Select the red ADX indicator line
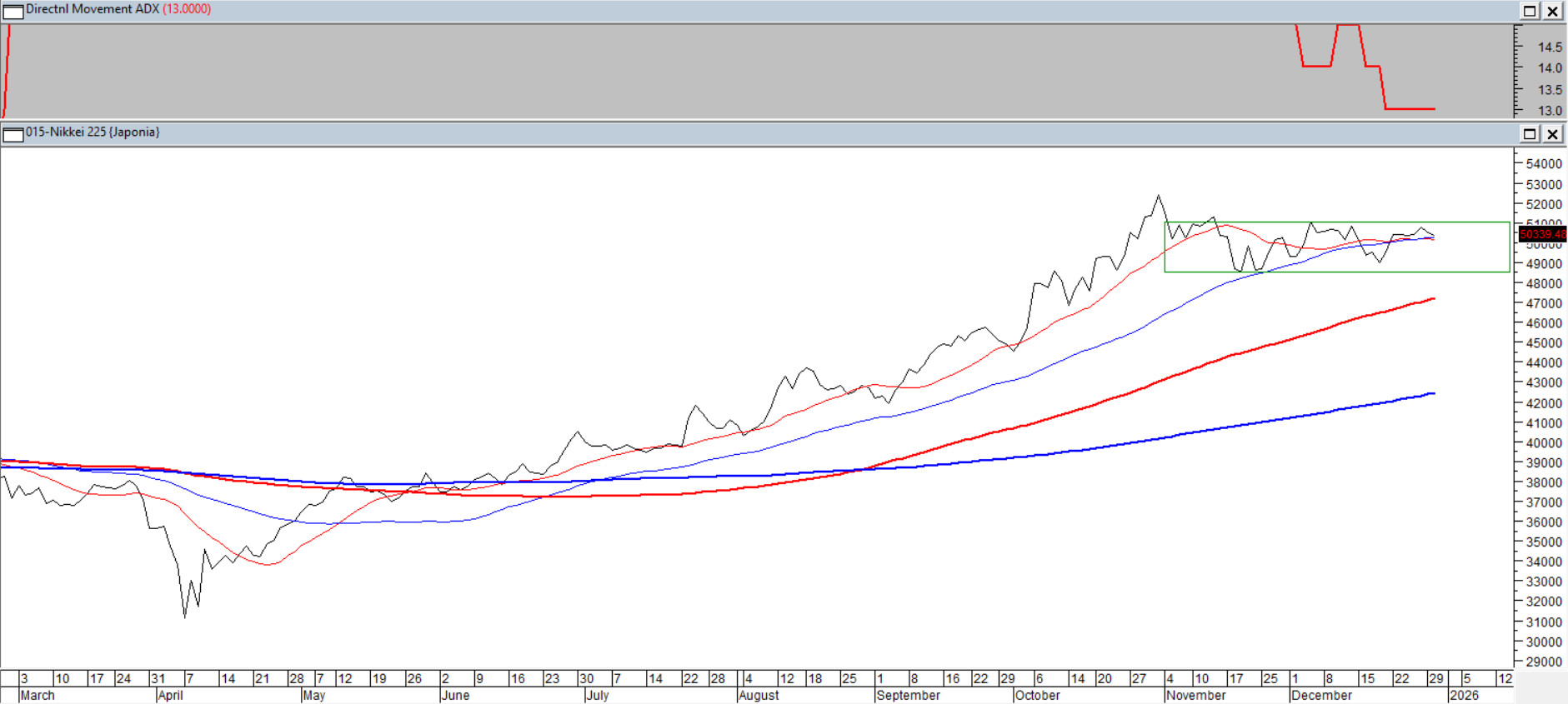 [1409, 108]
